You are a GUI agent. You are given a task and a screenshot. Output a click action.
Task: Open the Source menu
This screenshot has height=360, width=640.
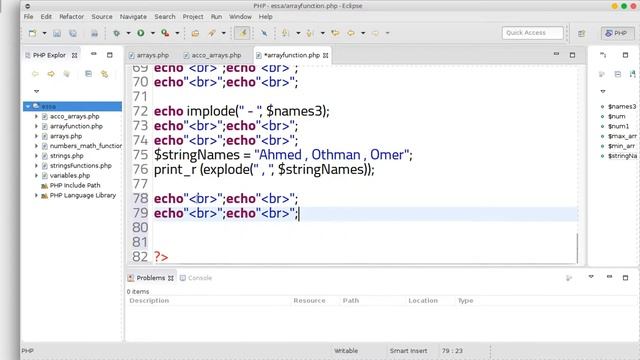tap(102, 17)
